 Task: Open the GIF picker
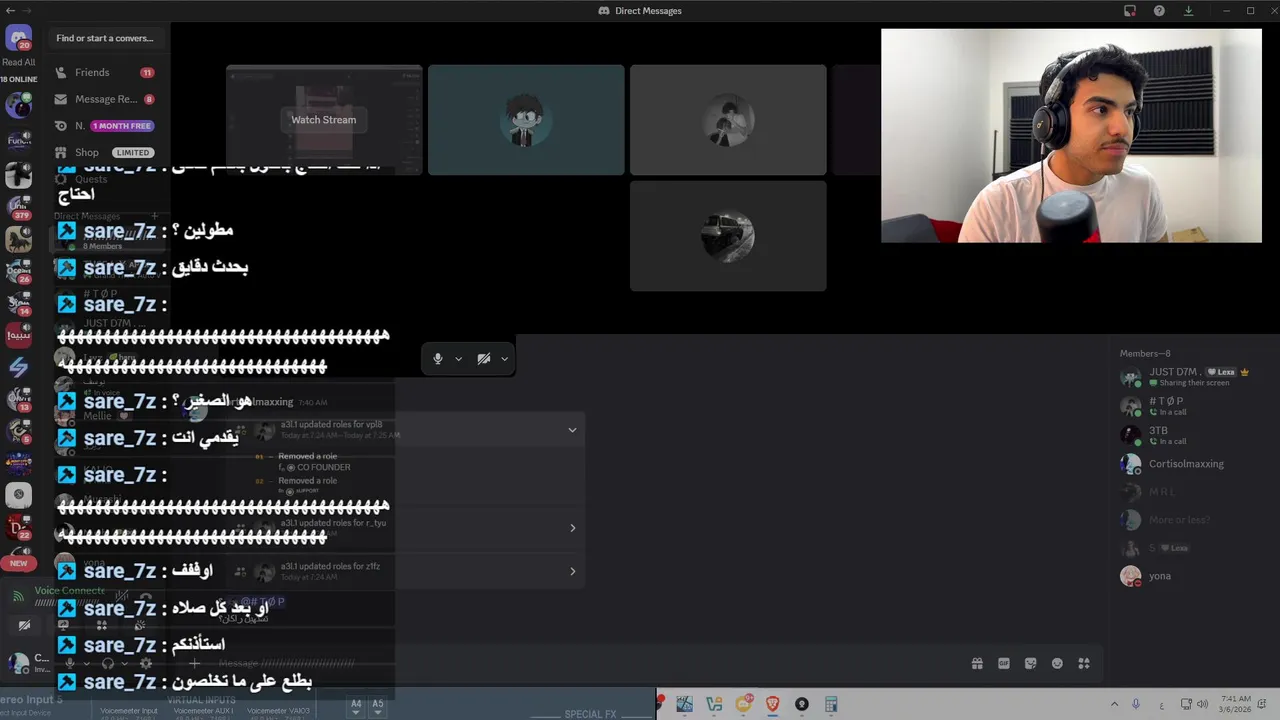[x=1004, y=663]
